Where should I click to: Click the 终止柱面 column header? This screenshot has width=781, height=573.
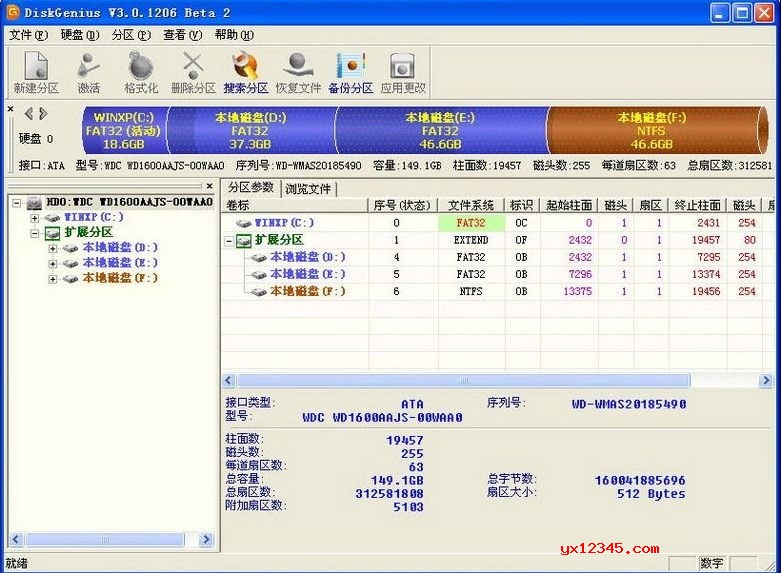pos(697,205)
